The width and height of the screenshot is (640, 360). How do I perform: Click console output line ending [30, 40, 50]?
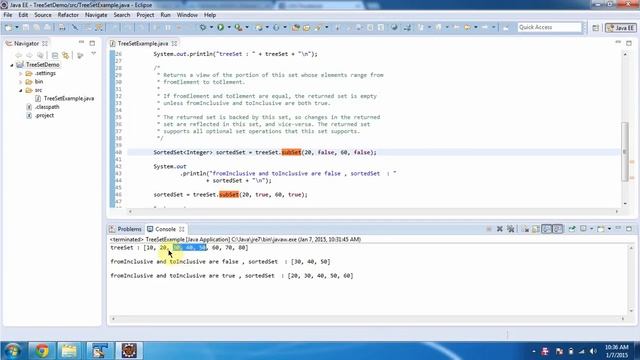[x=220, y=262]
